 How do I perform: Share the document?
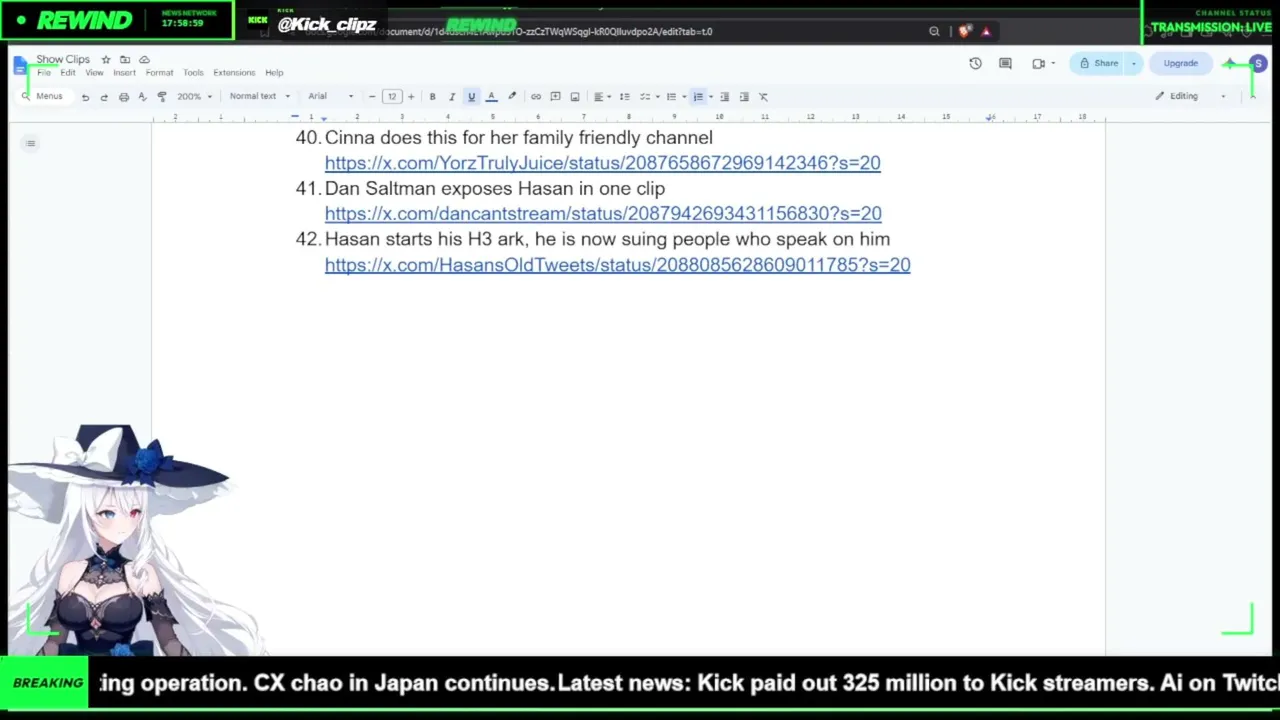1098,64
